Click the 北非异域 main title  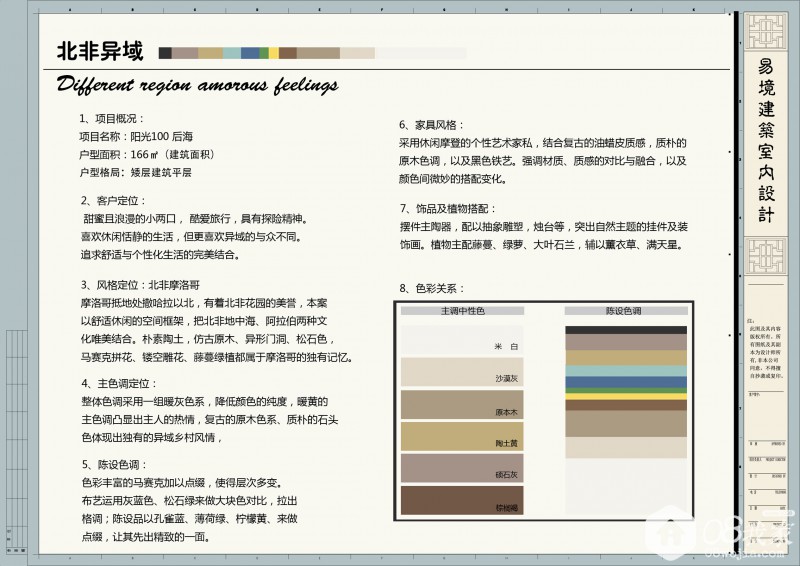pos(100,51)
